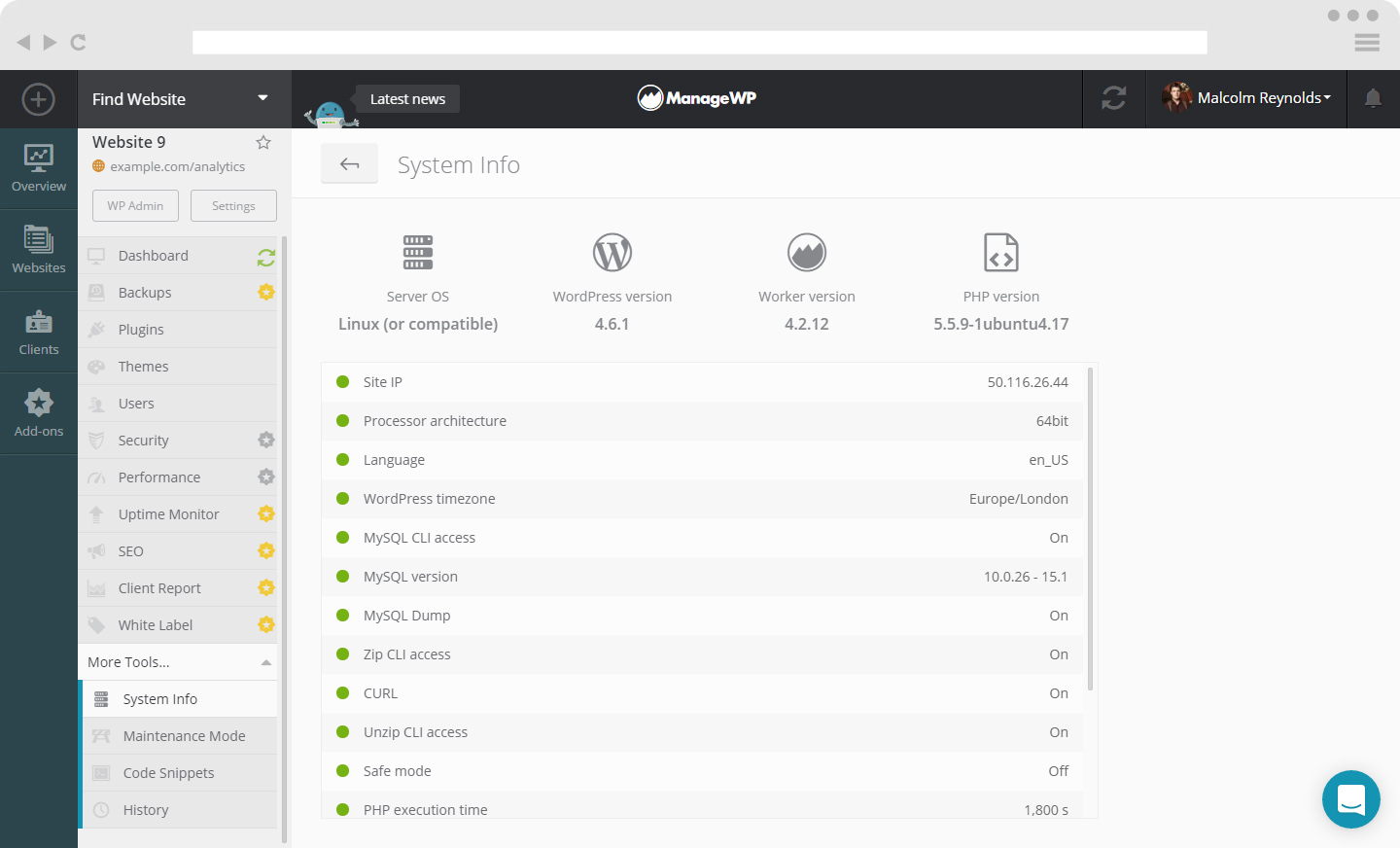Image resolution: width=1400 pixels, height=848 pixels.
Task: Open White Label in sidebar
Action: [178, 625]
